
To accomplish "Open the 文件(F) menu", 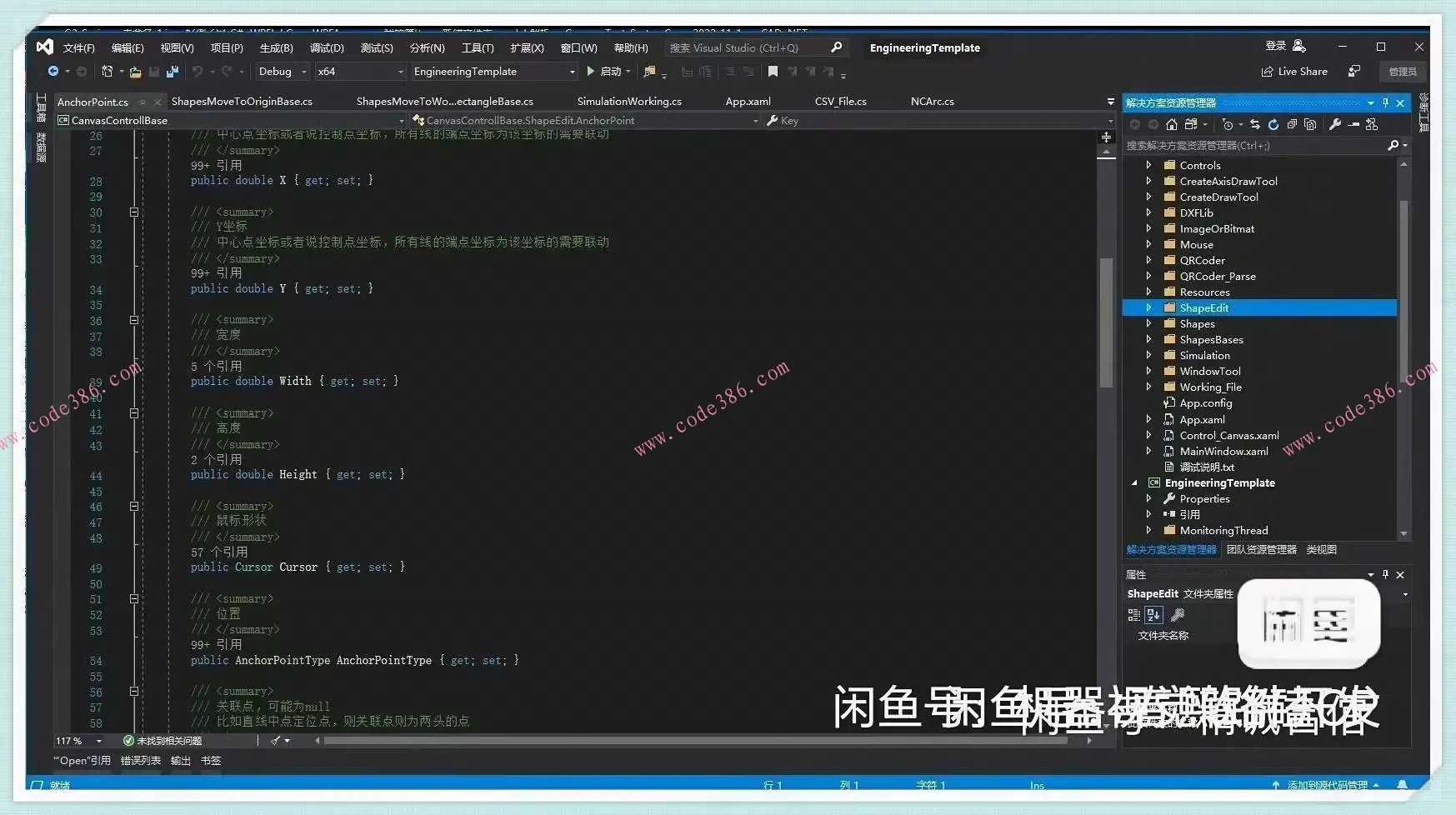I will pos(79,48).
